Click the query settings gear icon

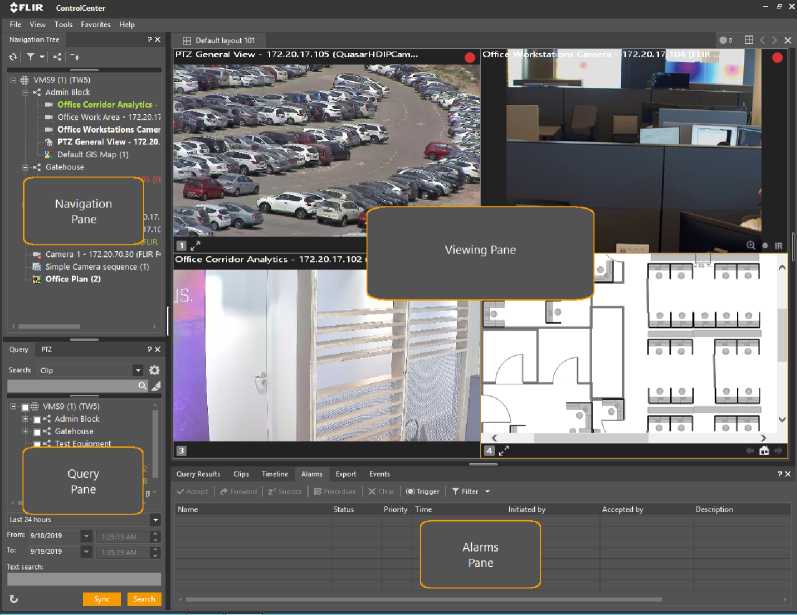(154, 370)
